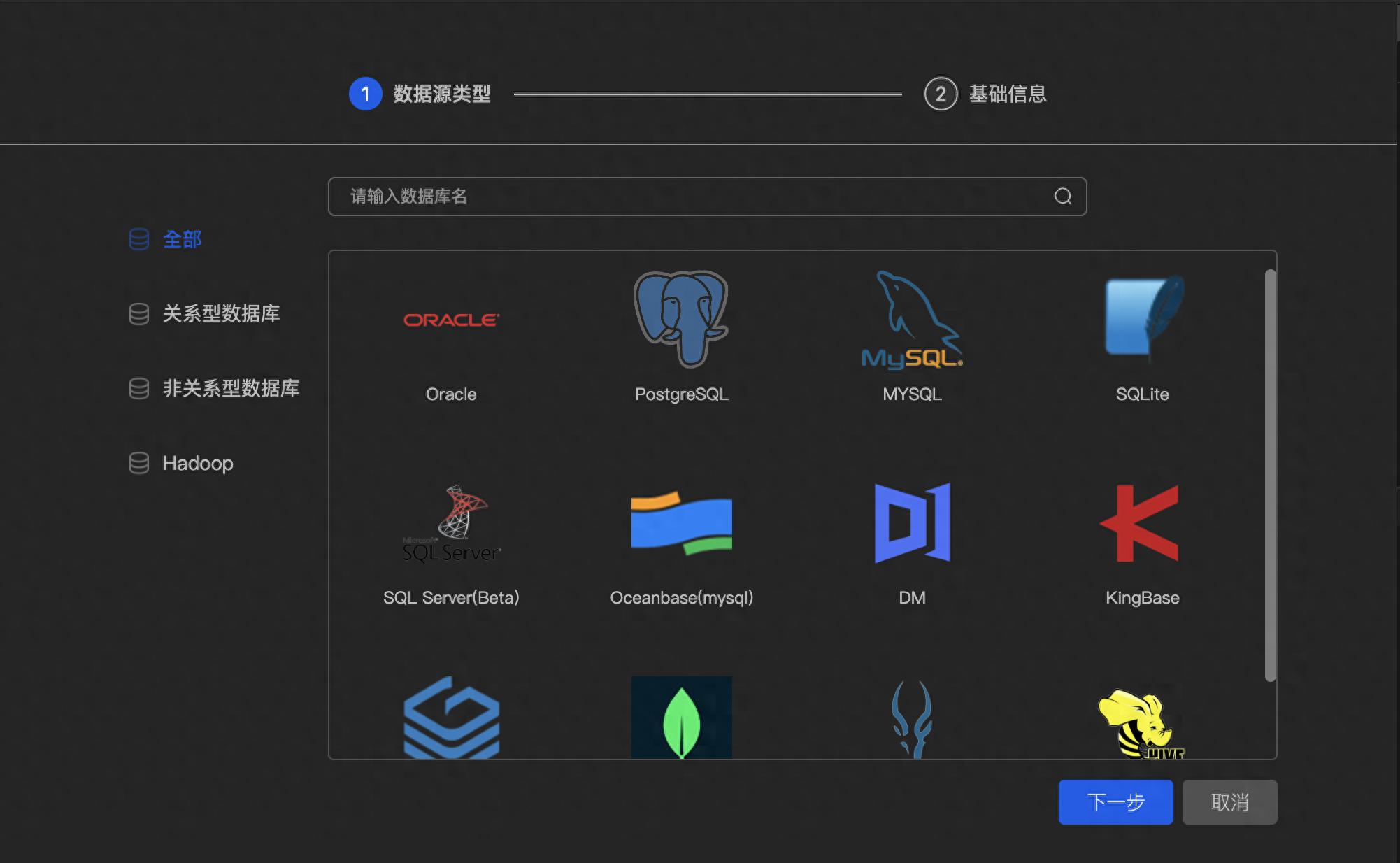Click the database icon beside 非关系型数据库

pyautogui.click(x=139, y=388)
